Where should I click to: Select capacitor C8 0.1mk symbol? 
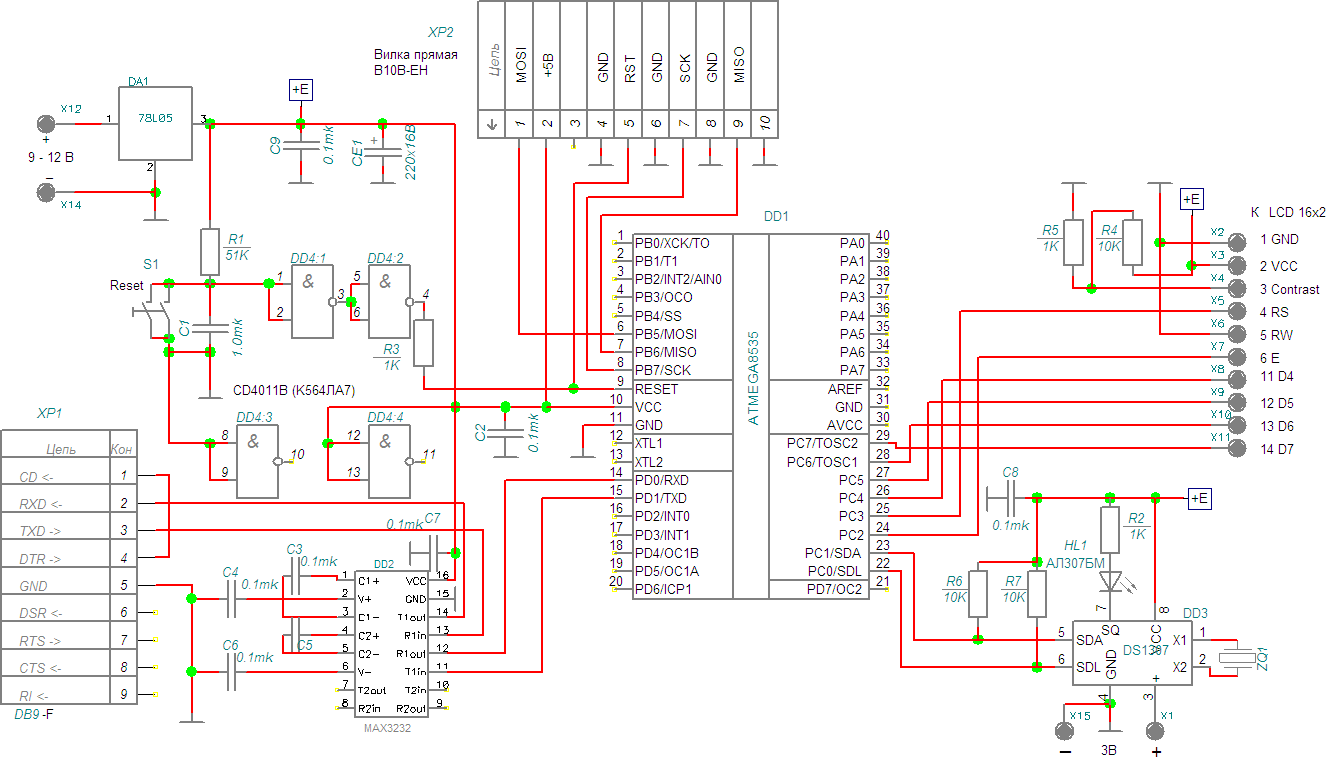(1010, 496)
